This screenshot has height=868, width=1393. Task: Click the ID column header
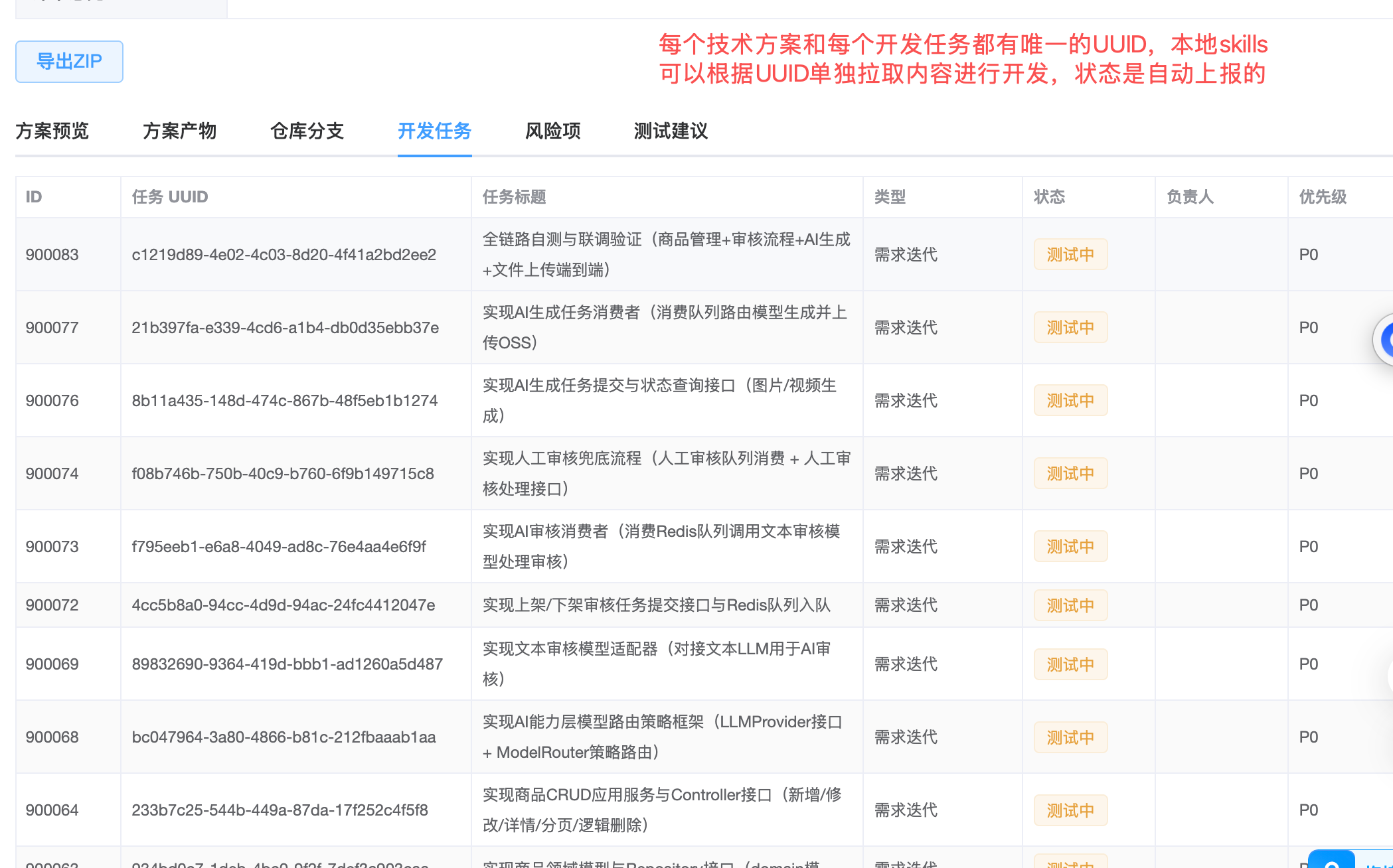click(x=34, y=197)
